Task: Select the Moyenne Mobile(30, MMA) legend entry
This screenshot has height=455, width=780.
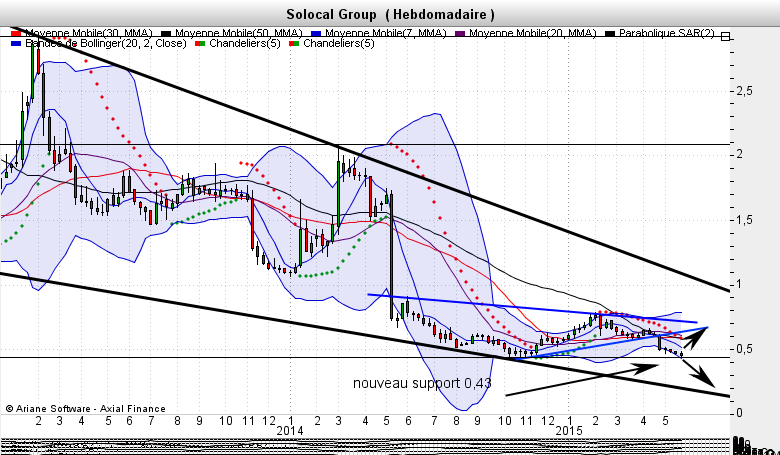Action: coord(82,33)
